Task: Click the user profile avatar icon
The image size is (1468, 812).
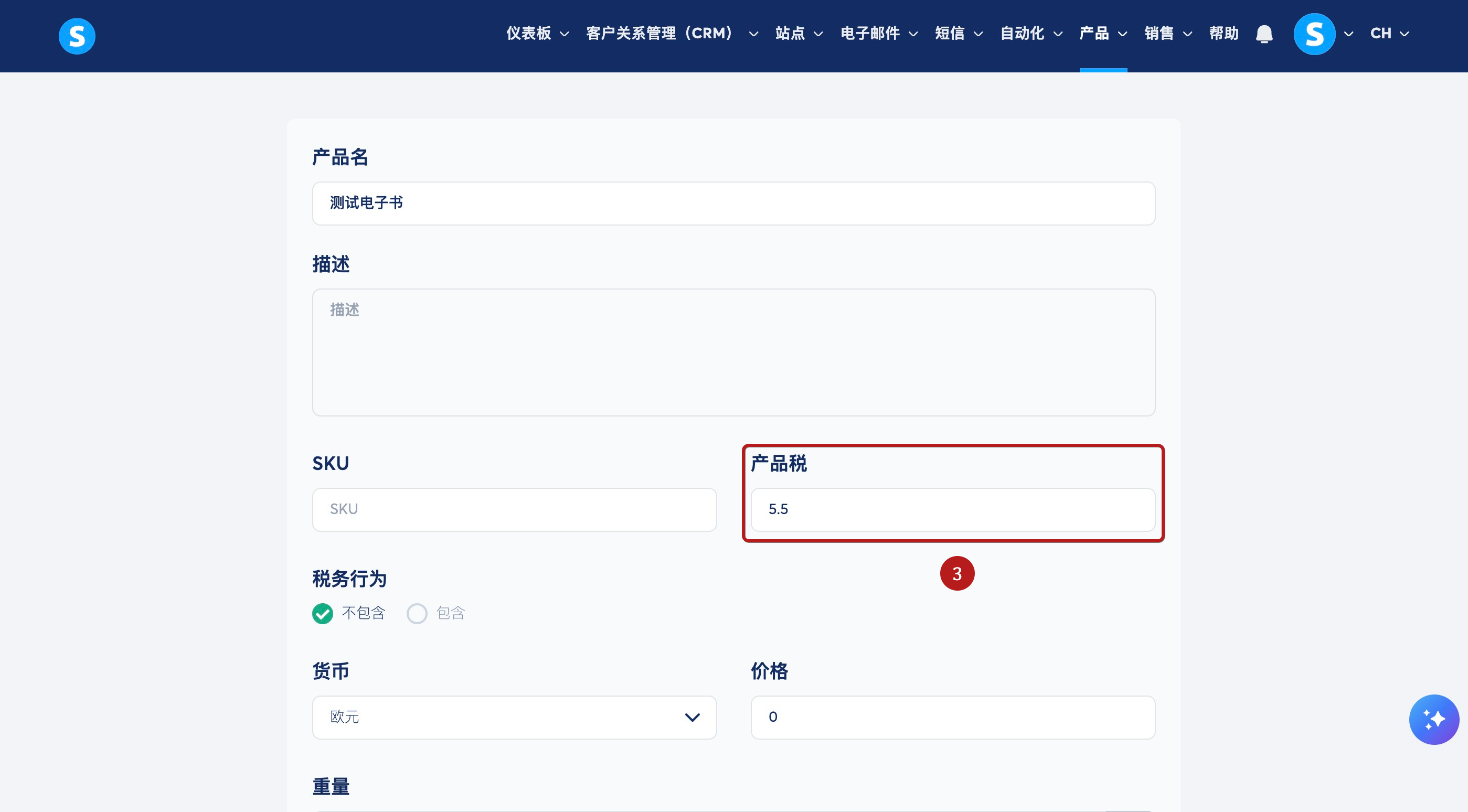Action: coord(1314,34)
